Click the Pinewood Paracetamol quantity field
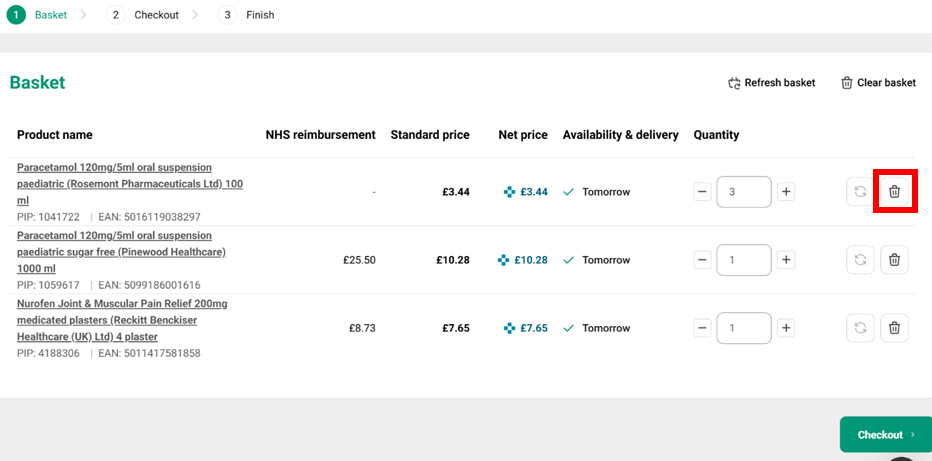 743,260
